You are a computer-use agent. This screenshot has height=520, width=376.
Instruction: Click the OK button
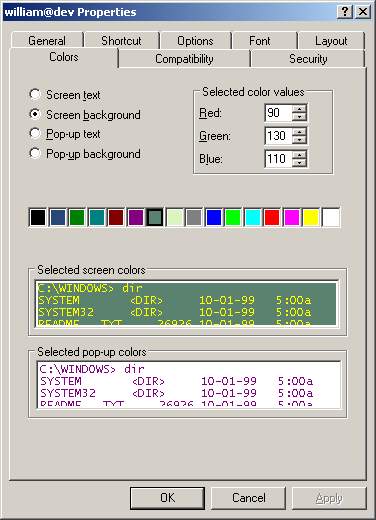[x=167, y=498]
